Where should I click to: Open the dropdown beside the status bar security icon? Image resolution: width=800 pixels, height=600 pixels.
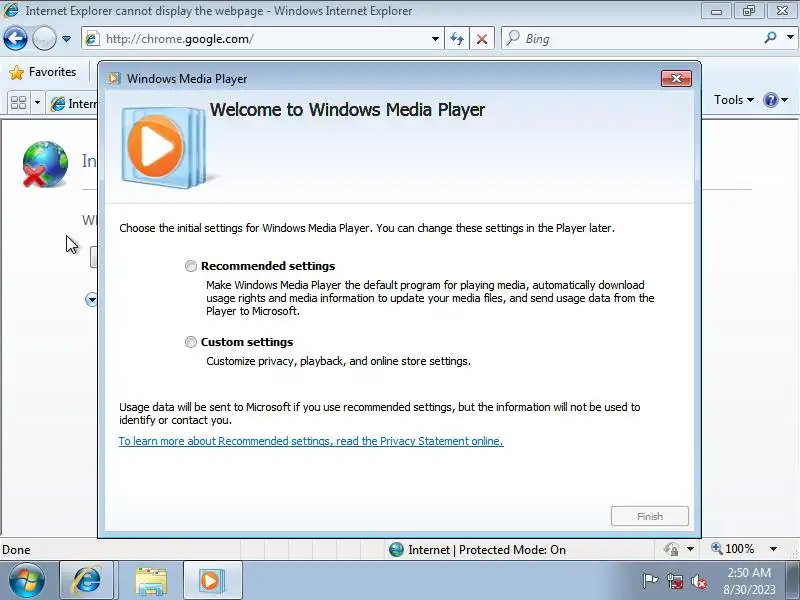690,549
